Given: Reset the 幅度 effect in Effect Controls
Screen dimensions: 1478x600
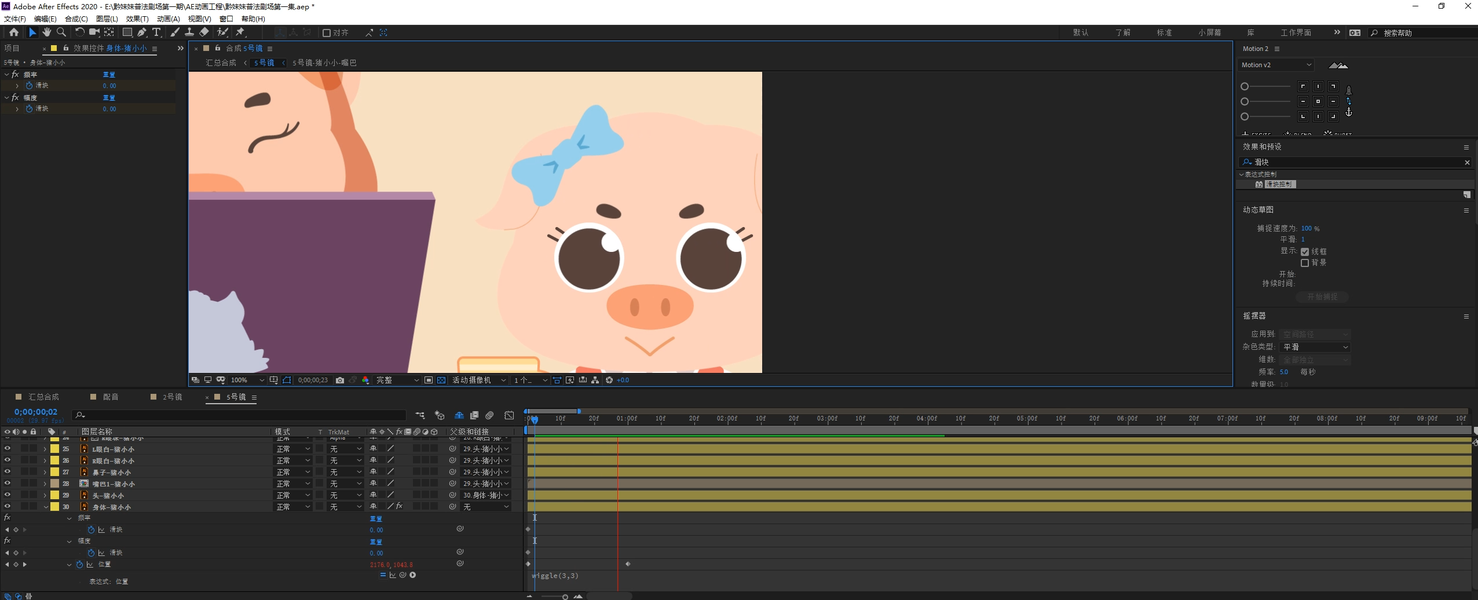Looking at the screenshot, I should (109, 98).
